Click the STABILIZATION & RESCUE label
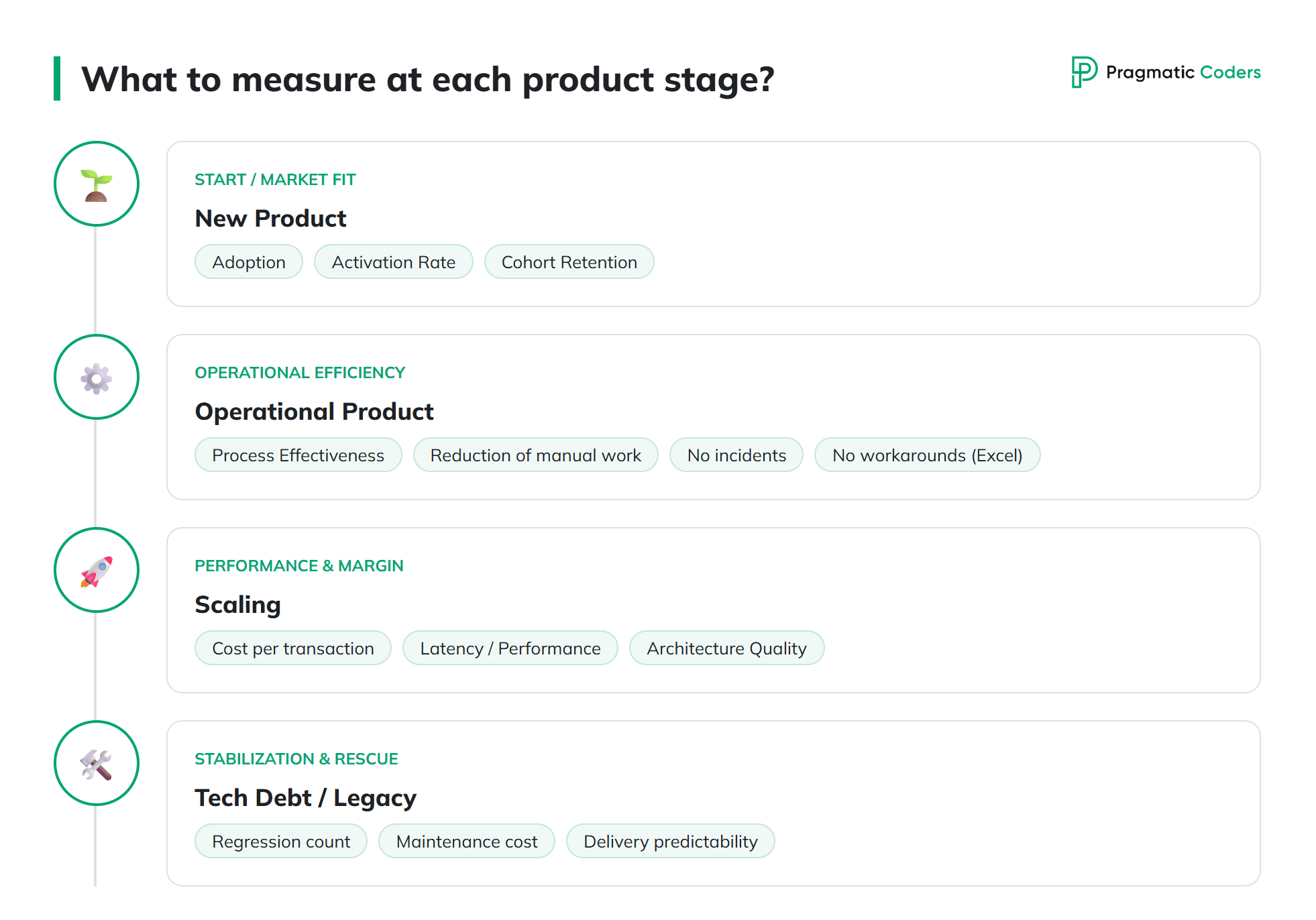1316x920 pixels. coord(296,759)
